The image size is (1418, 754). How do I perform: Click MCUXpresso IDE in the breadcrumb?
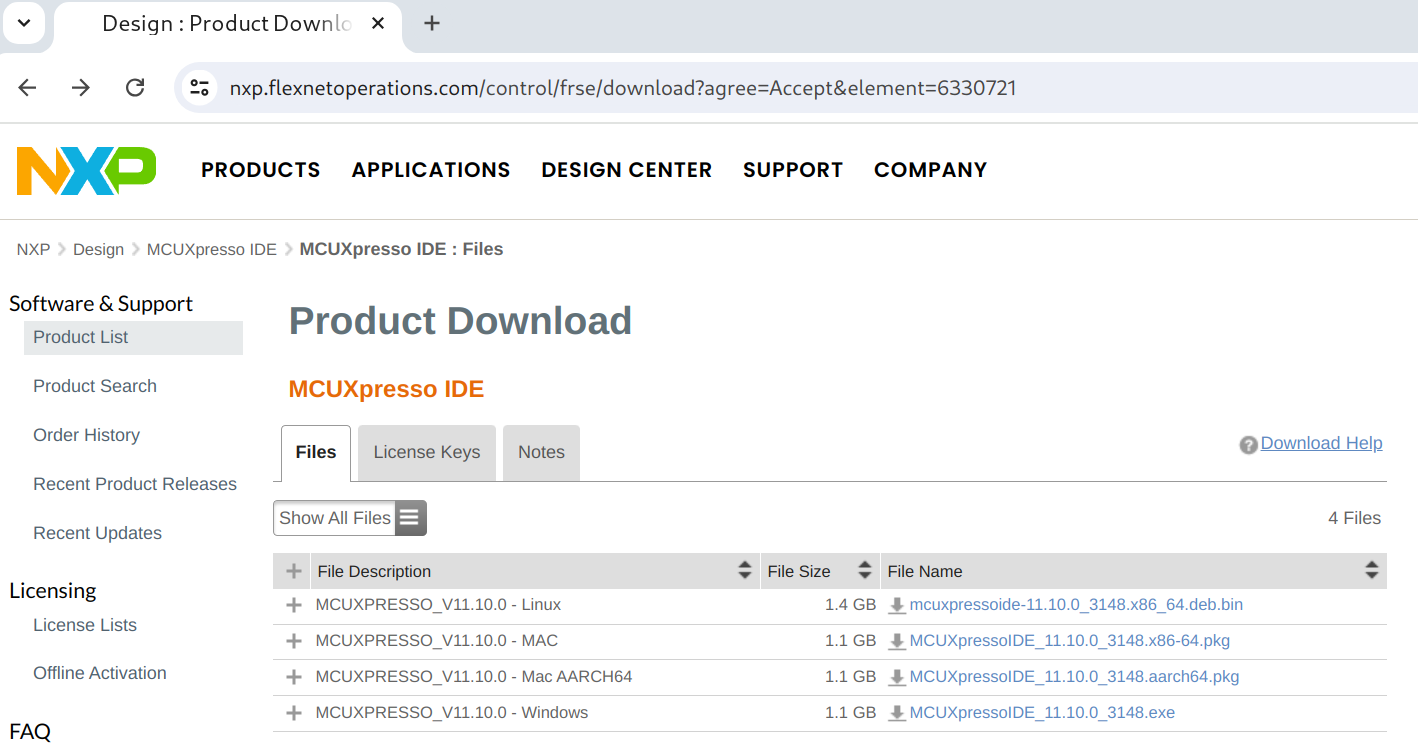coord(212,249)
